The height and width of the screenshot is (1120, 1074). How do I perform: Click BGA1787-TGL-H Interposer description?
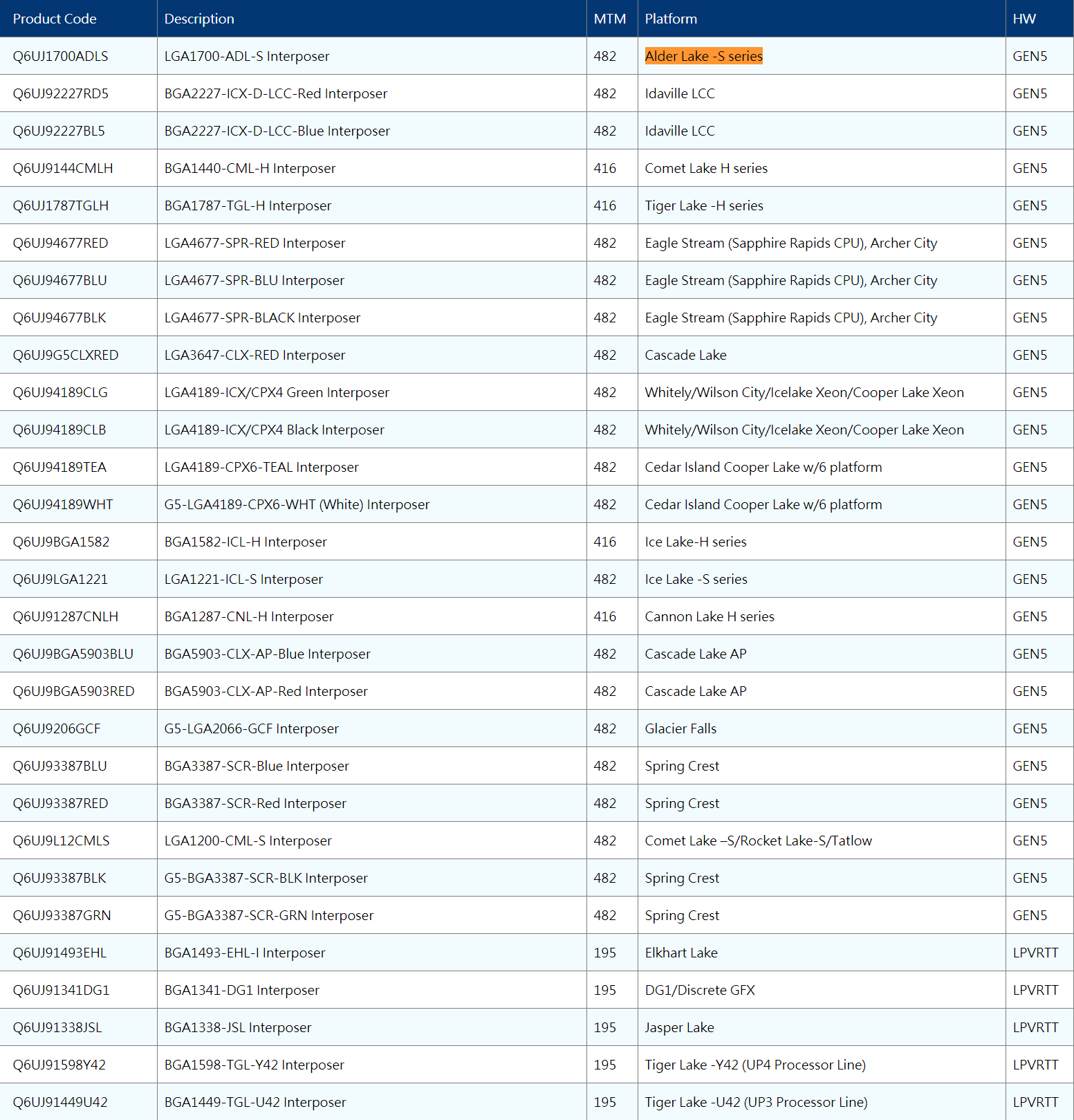[x=248, y=205]
